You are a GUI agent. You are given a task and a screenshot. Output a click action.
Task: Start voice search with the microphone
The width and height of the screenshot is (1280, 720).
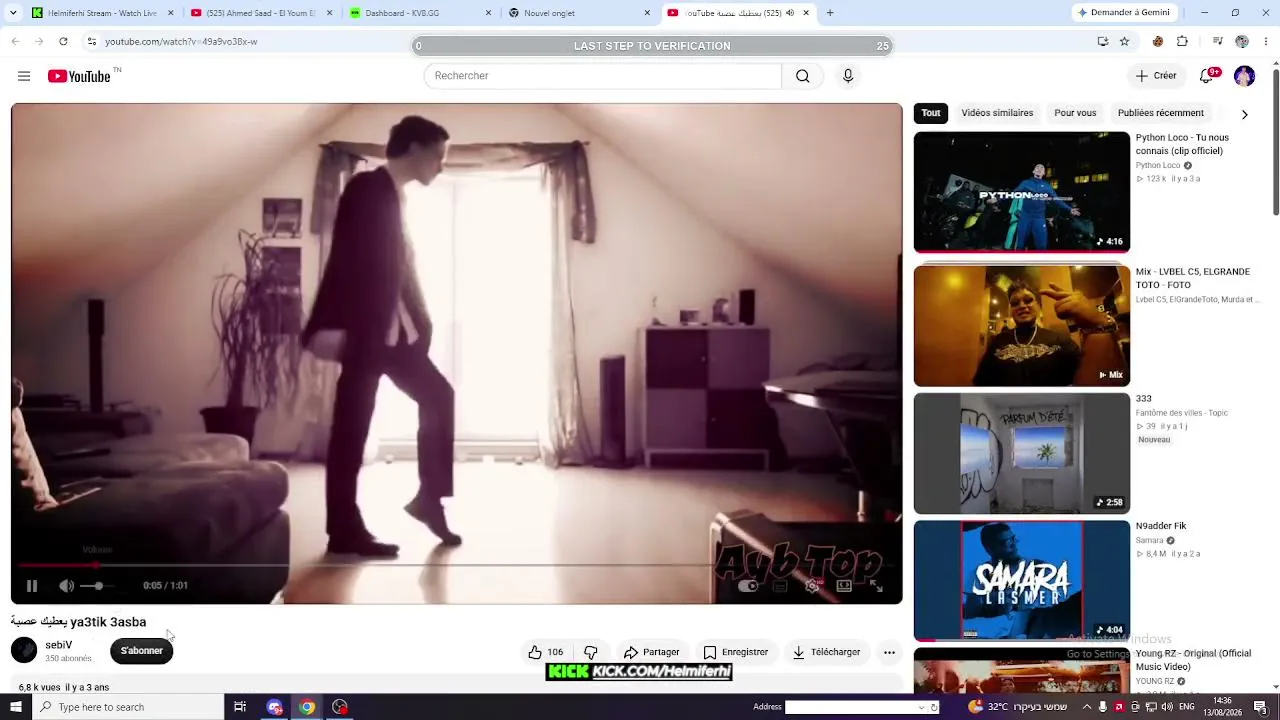[848, 76]
